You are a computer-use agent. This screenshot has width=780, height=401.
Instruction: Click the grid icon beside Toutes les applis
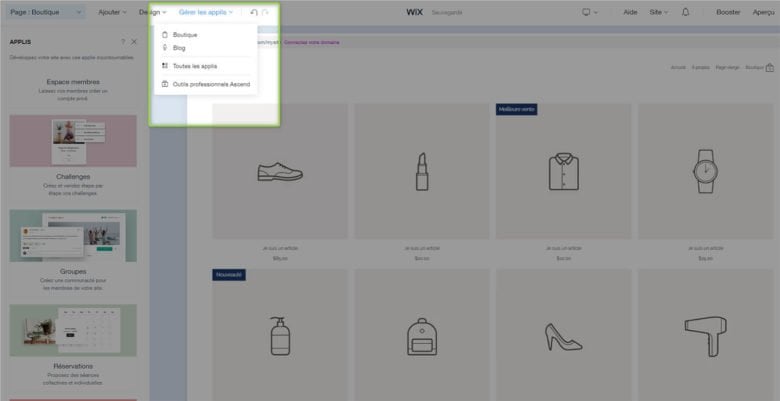click(165, 66)
